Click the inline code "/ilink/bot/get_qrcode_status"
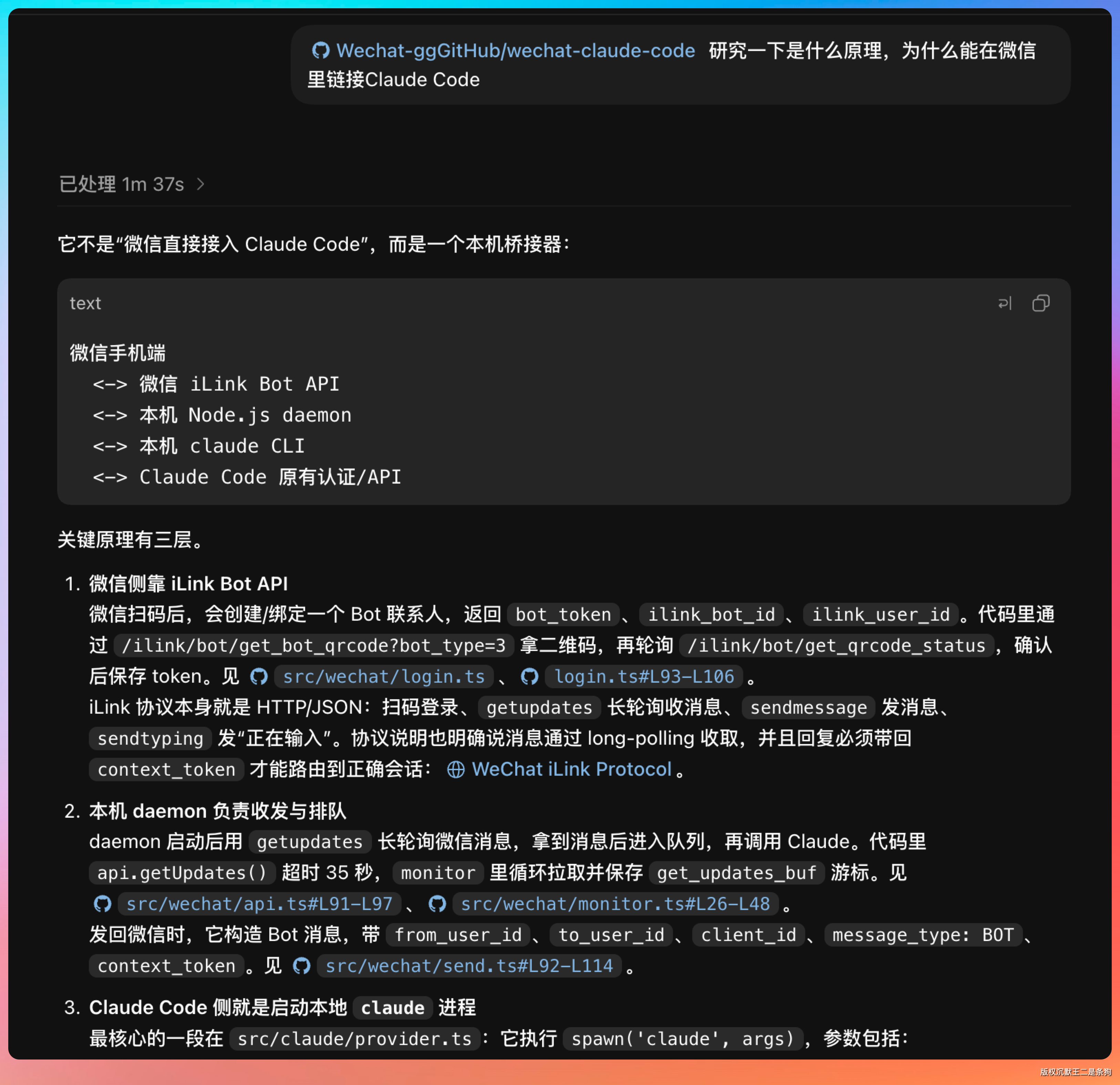Image resolution: width=1120 pixels, height=1085 pixels. 837,645
